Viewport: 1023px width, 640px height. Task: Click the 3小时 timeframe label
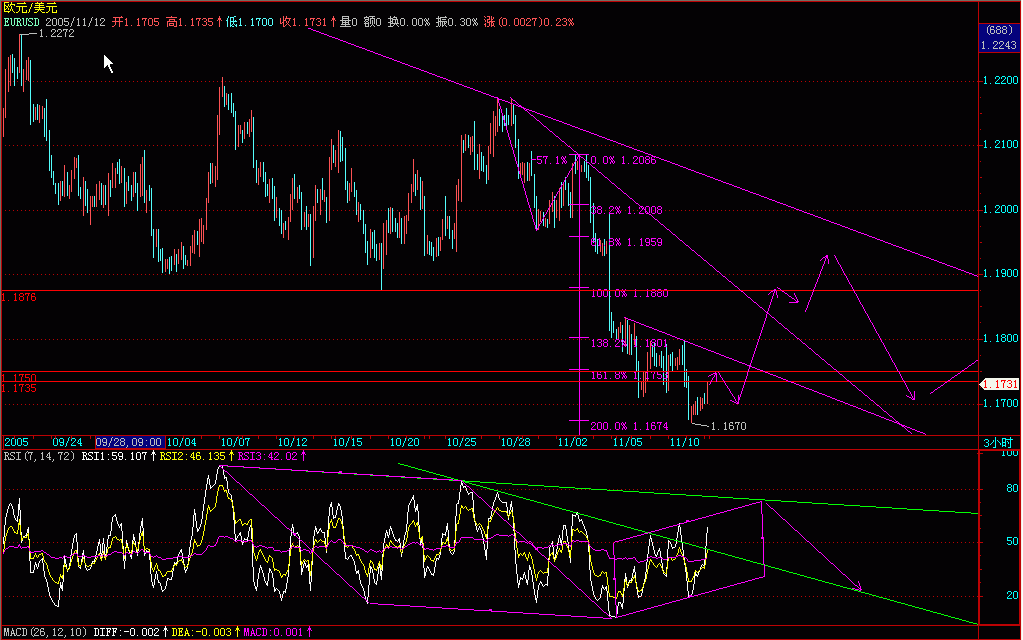[998, 443]
